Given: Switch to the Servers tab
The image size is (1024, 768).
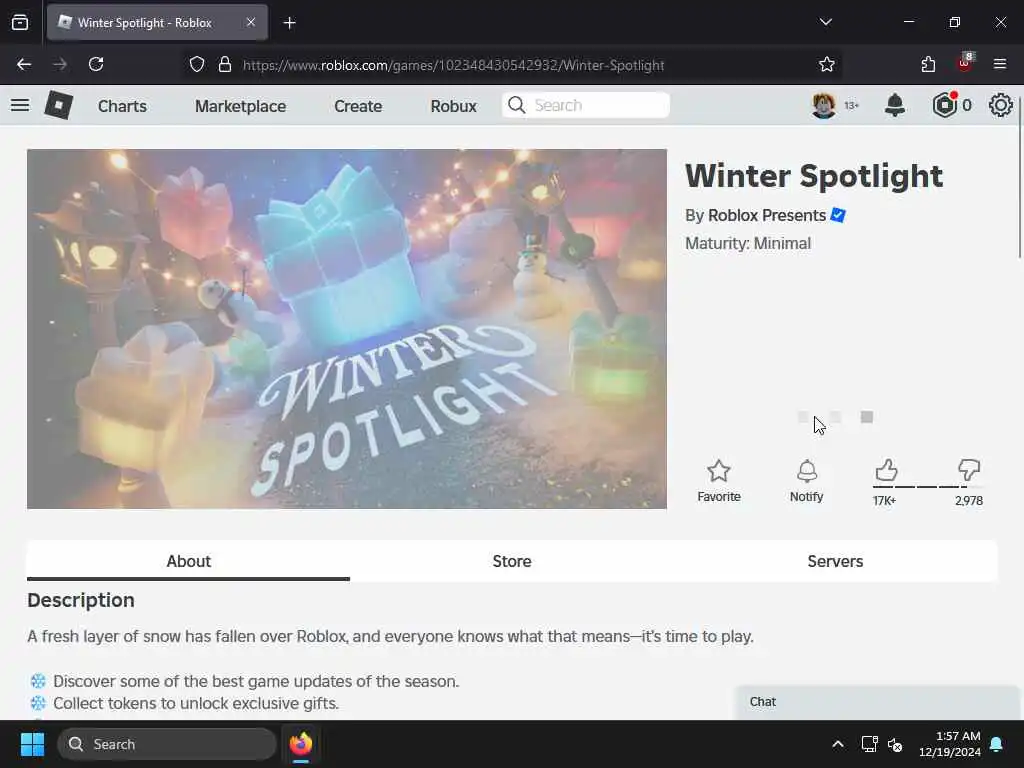Looking at the screenshot, I should [x=835, y=561].
